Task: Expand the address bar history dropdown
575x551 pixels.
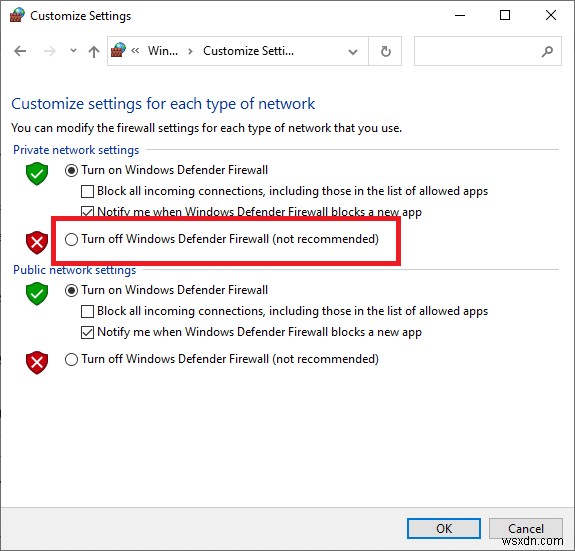Action: (x=353, y=52)
